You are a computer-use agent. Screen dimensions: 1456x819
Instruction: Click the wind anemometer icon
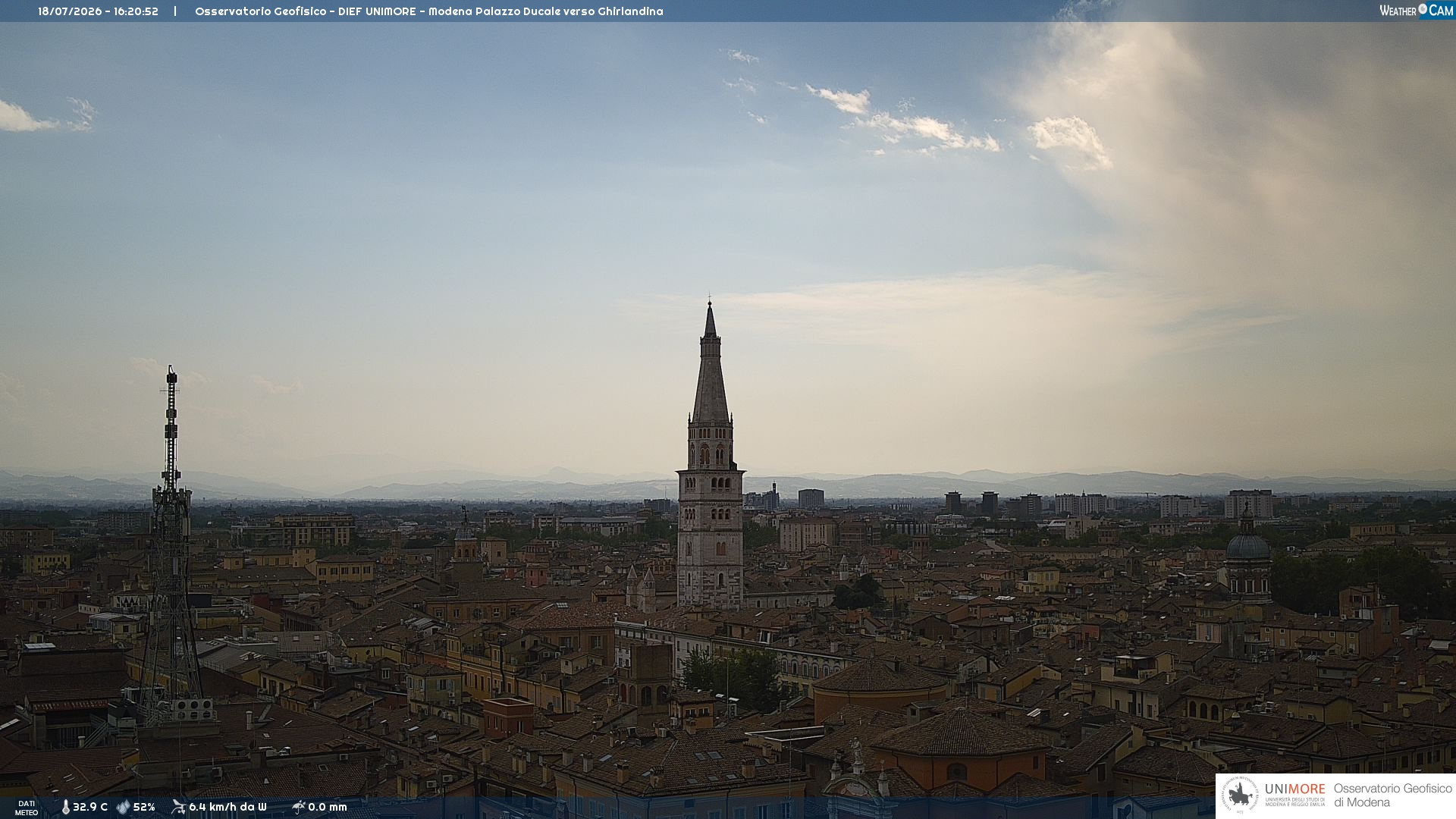(179, 807)
